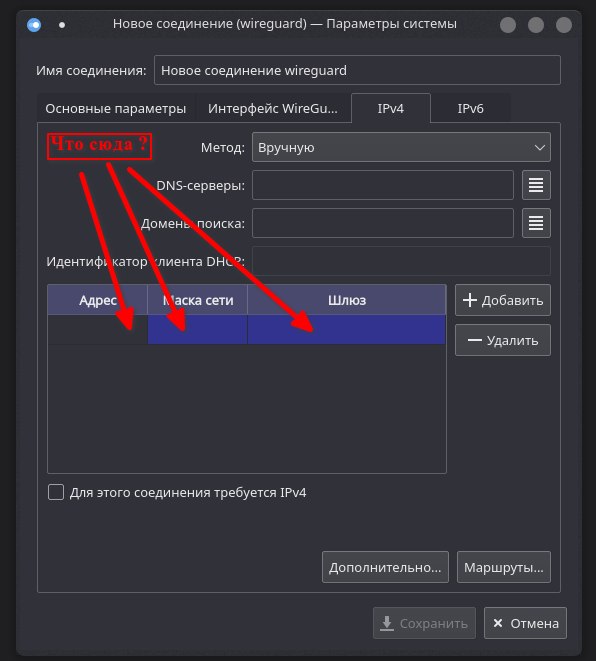Image resolution: width=596 pixels, height=661 pixels.
Task: Click the Адрес column header
Action: click(97, 300)
